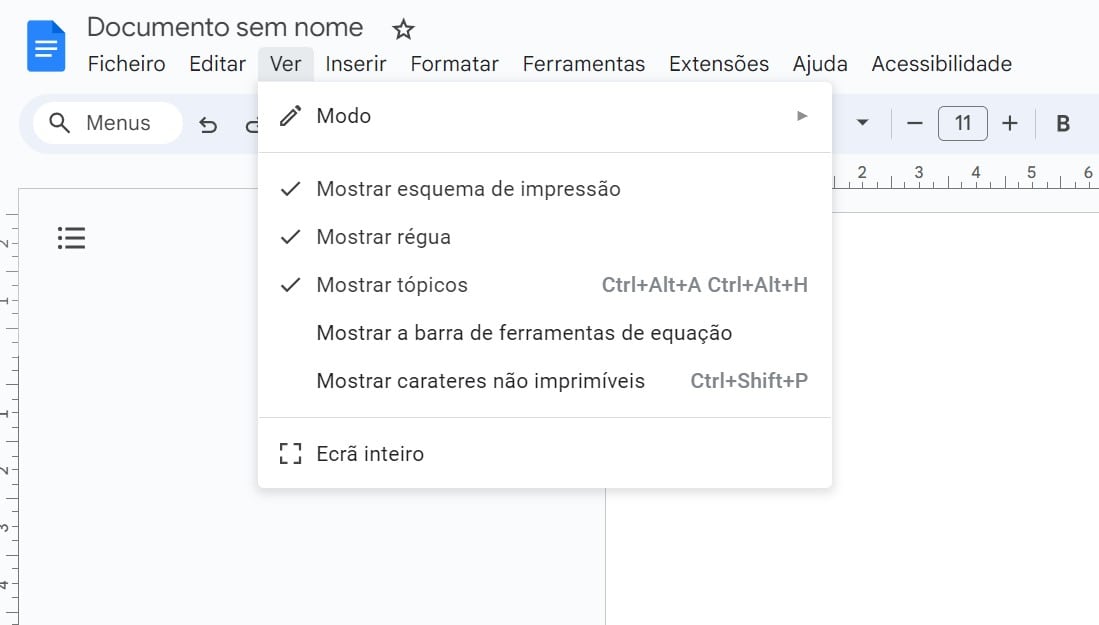Toggle off Mostrar régua
Screen dimensions: 1099x625
coord(383,237)
